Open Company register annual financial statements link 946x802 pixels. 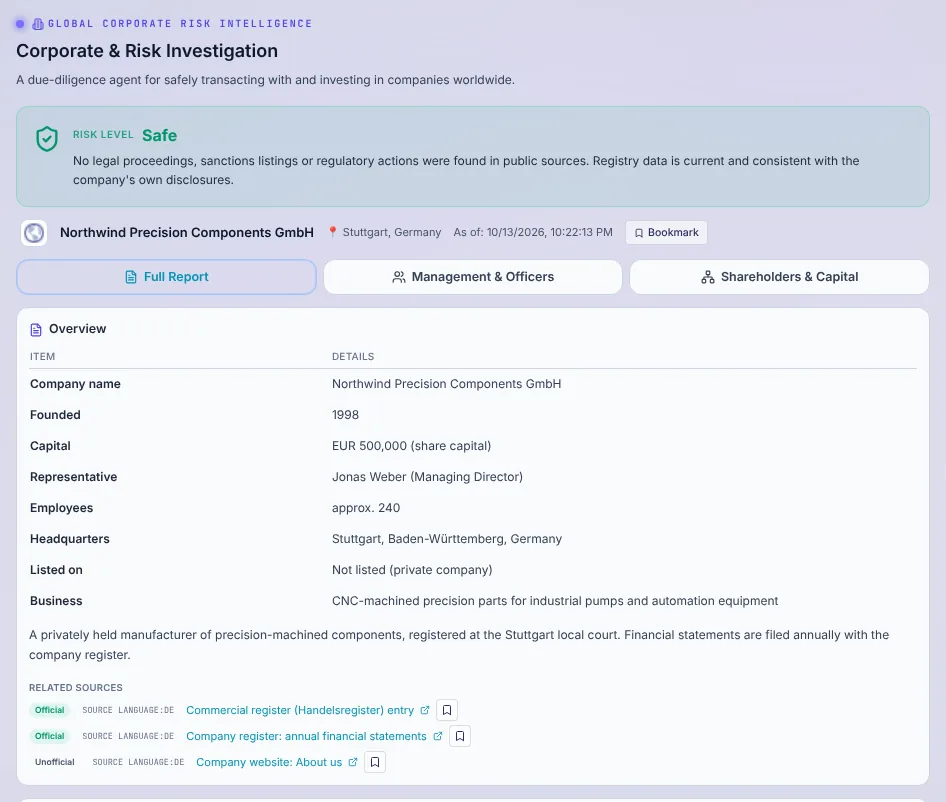click(x=306, y=736)
